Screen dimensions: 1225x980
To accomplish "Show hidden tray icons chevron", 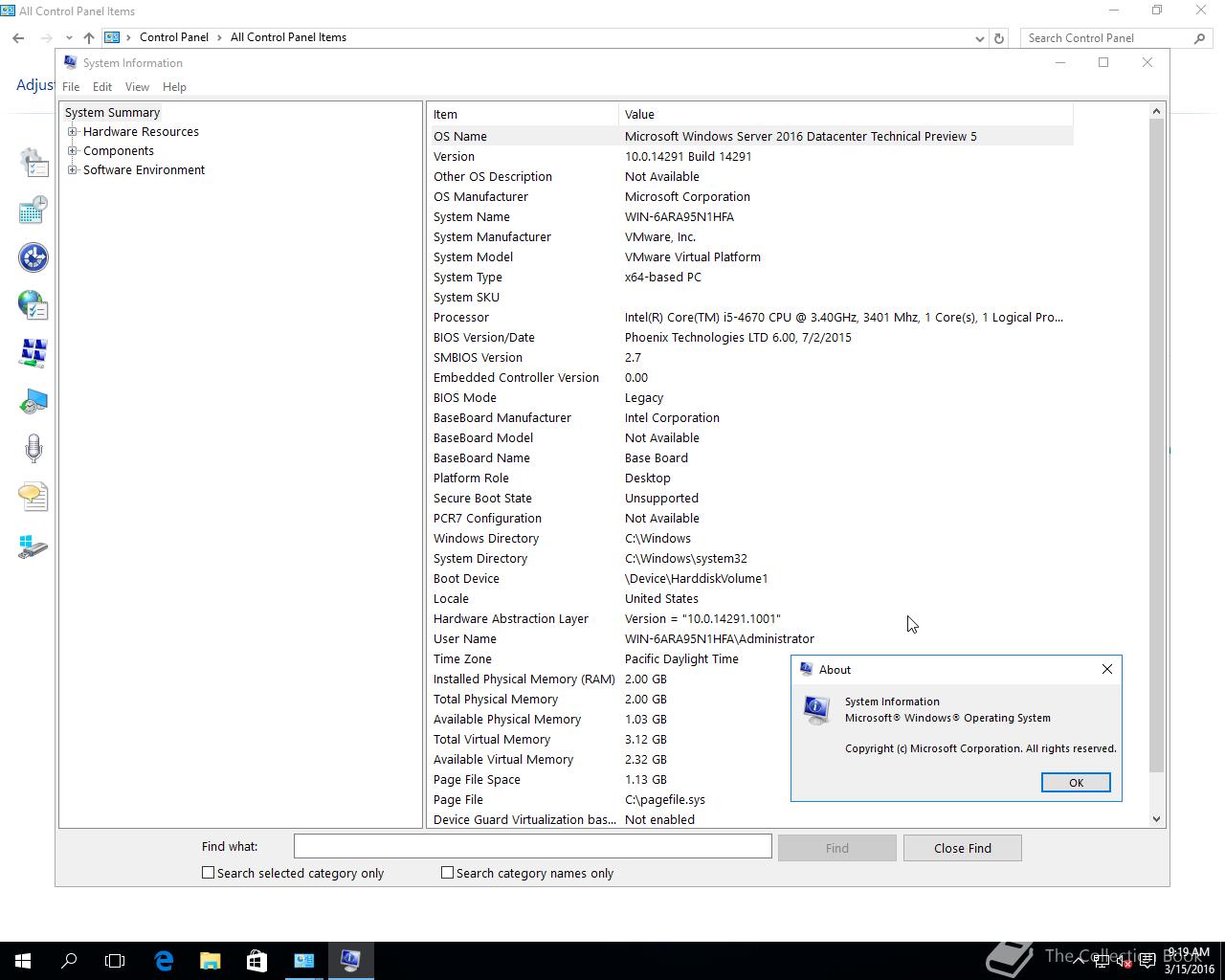I will click(x=1079, y=961).
